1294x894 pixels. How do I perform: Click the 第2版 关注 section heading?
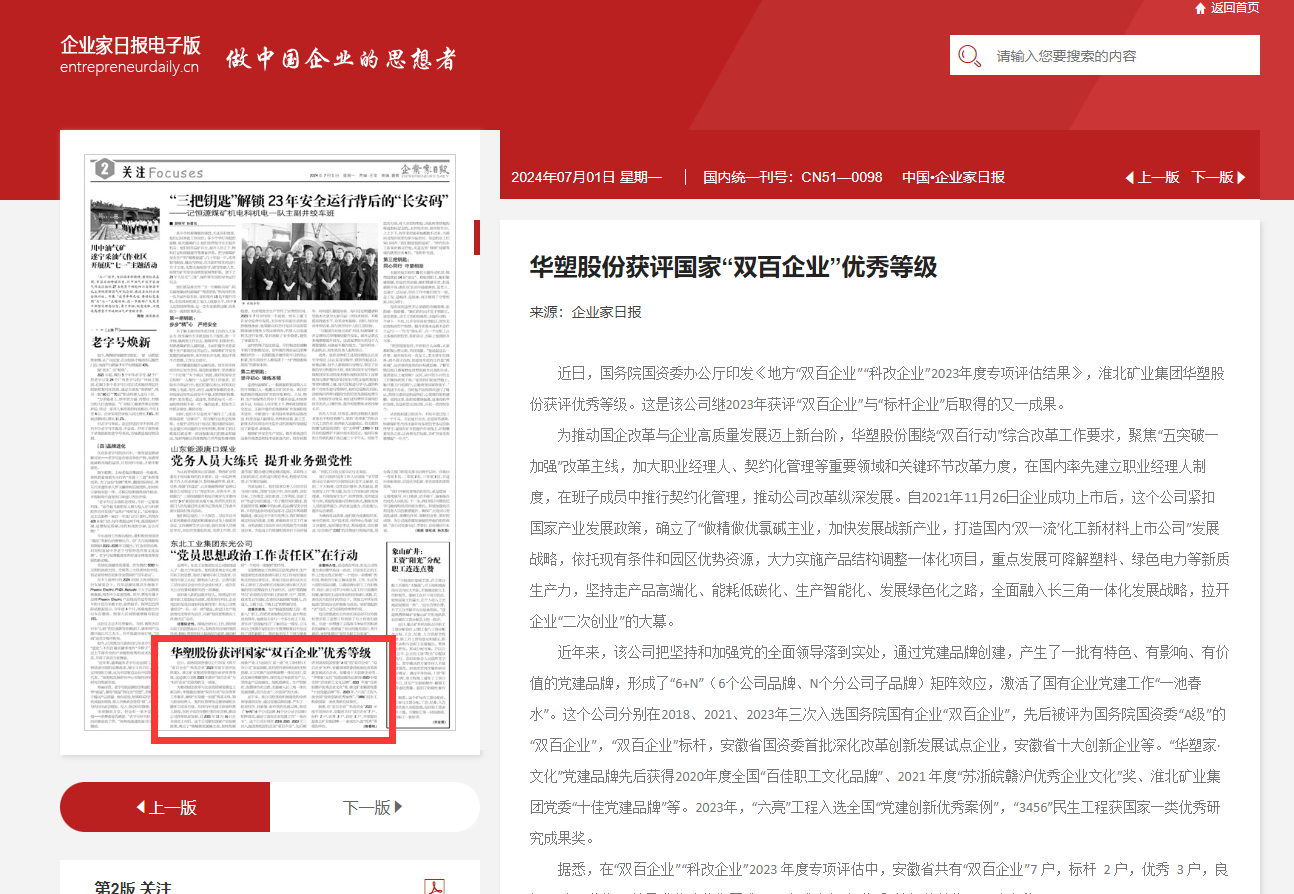(133, 887)
